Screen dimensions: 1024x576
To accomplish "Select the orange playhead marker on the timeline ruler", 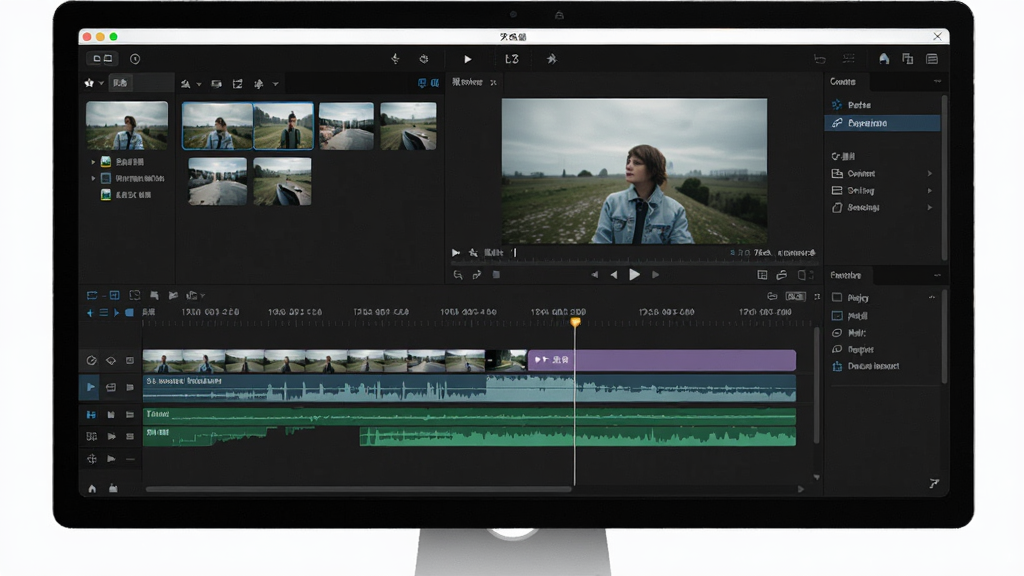I will pyautogui.click(x=575, y=322).
